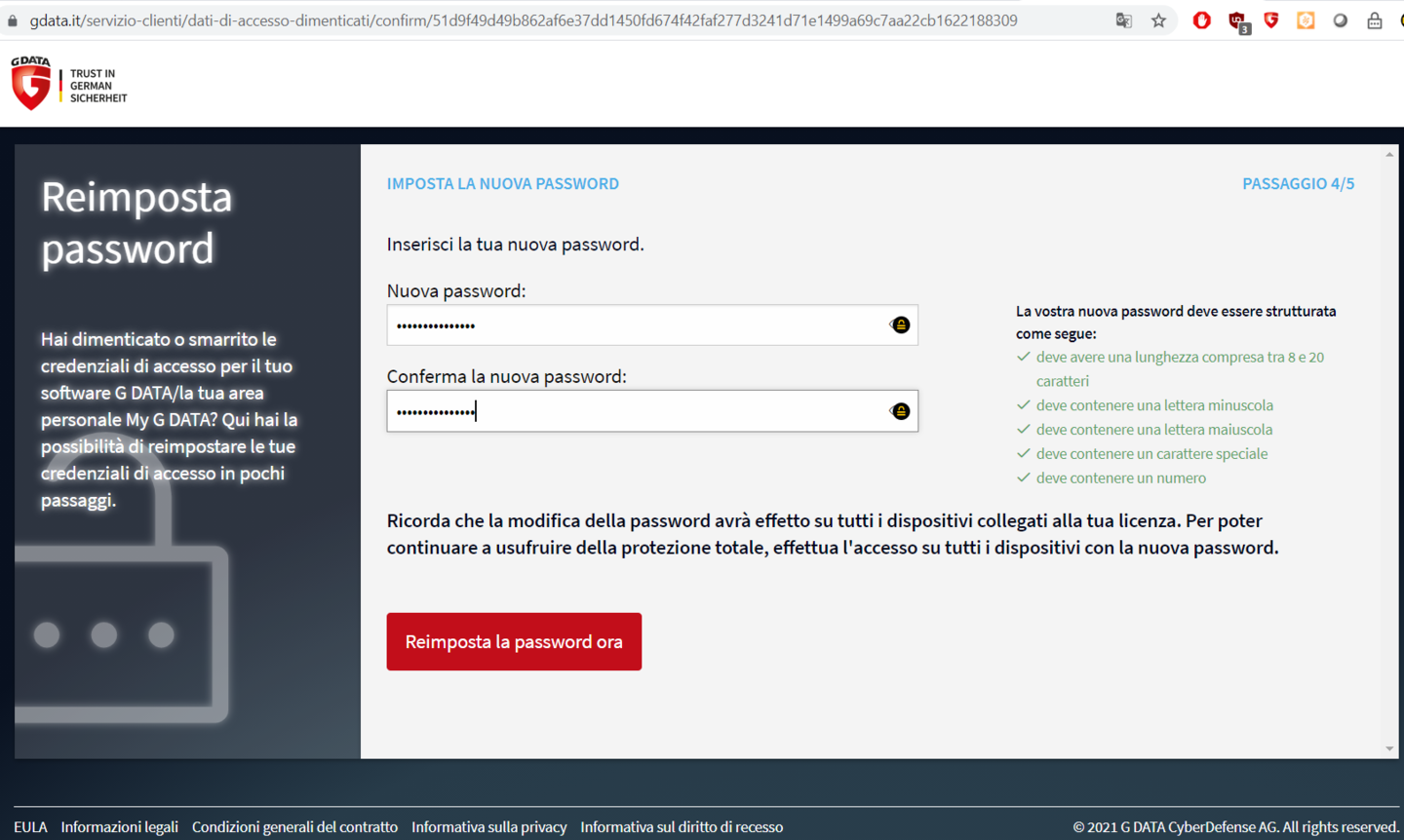The image size is (1404, 840).
Task: Click the Reimposta la password ora button
Action: point(514,641)
